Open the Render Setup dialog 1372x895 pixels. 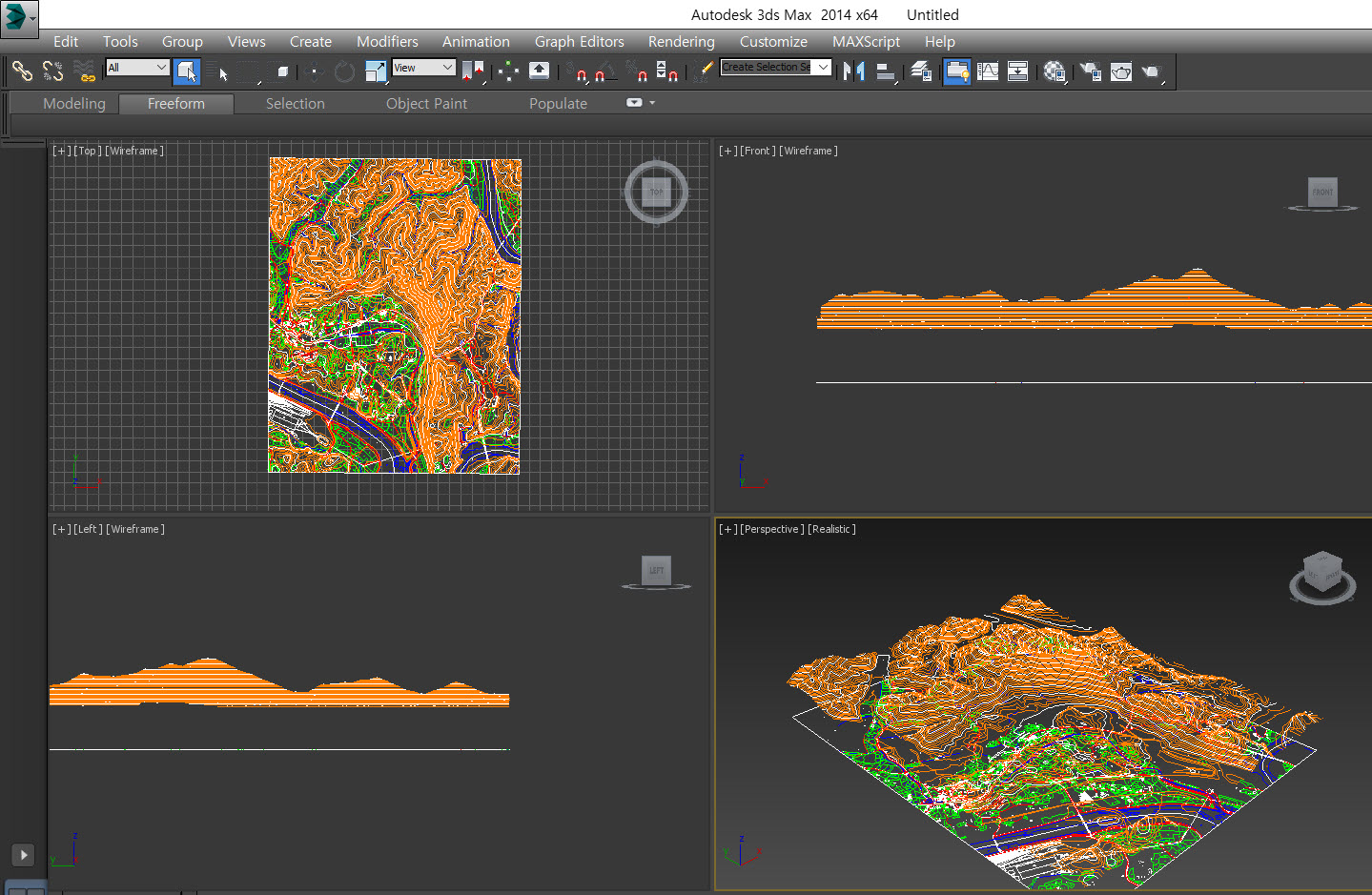click(x=1090, y=71)
